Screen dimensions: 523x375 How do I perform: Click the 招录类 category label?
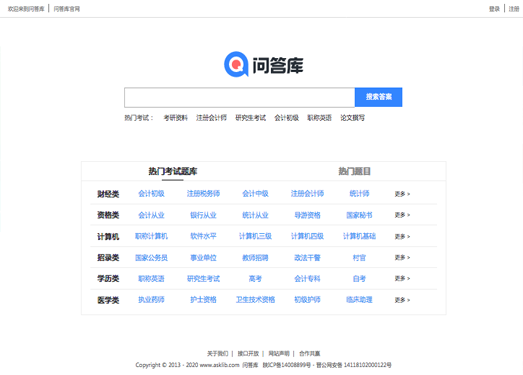point(108,258)
